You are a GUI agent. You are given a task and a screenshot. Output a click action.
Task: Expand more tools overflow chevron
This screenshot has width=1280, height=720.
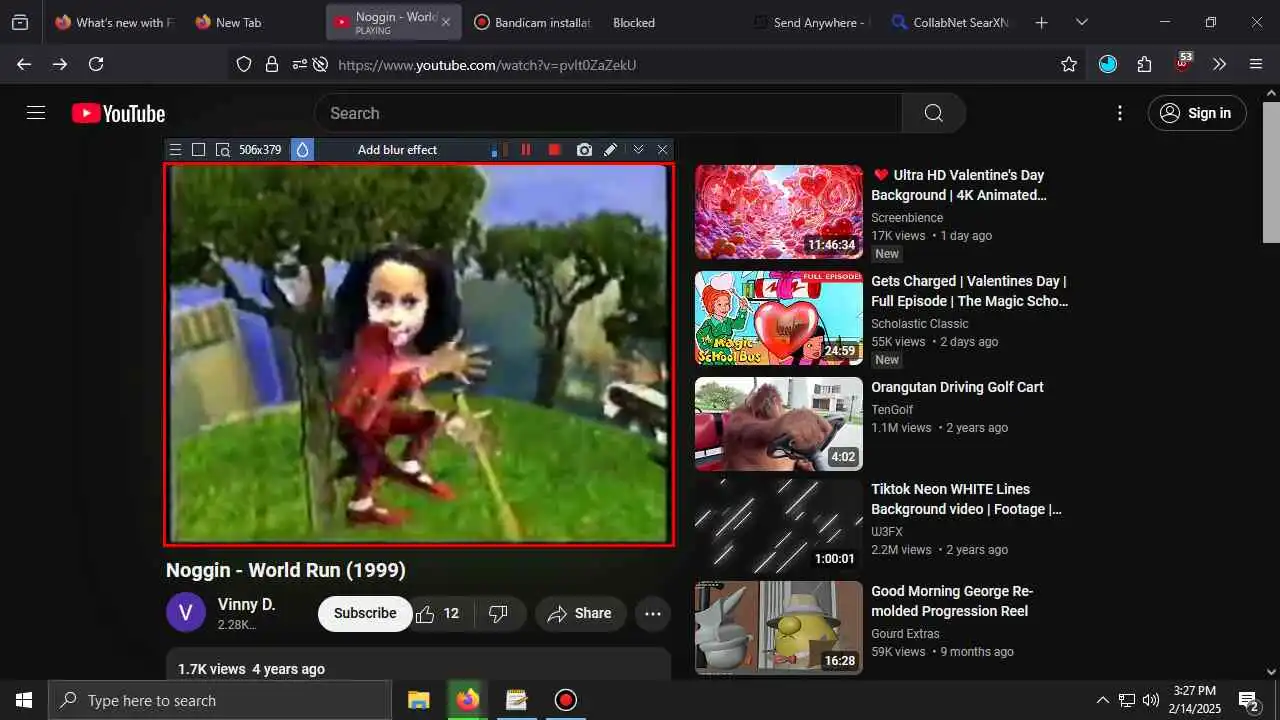1219,64
